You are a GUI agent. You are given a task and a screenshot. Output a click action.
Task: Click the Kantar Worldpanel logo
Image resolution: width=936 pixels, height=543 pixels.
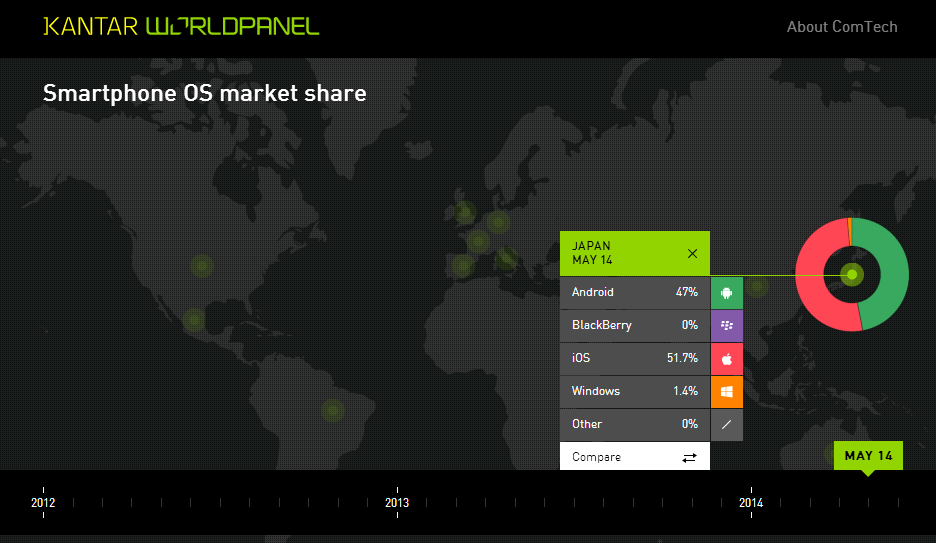[181, 27]
